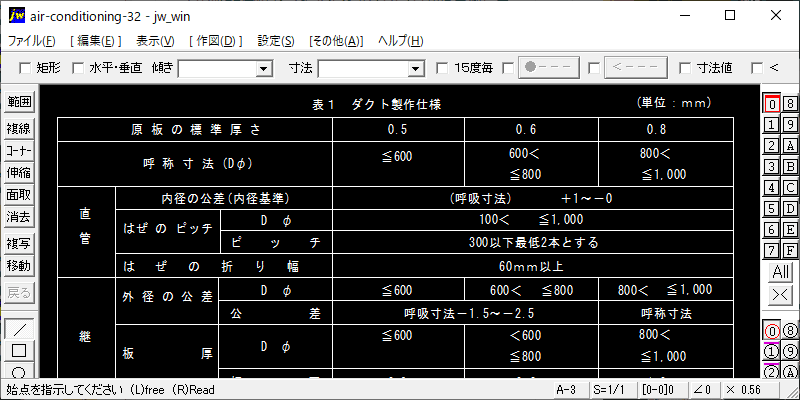The height and width of the screenshot is (400, 800).
Task: Click the A-3 paper size button
Action: click(x=566, y=389)
